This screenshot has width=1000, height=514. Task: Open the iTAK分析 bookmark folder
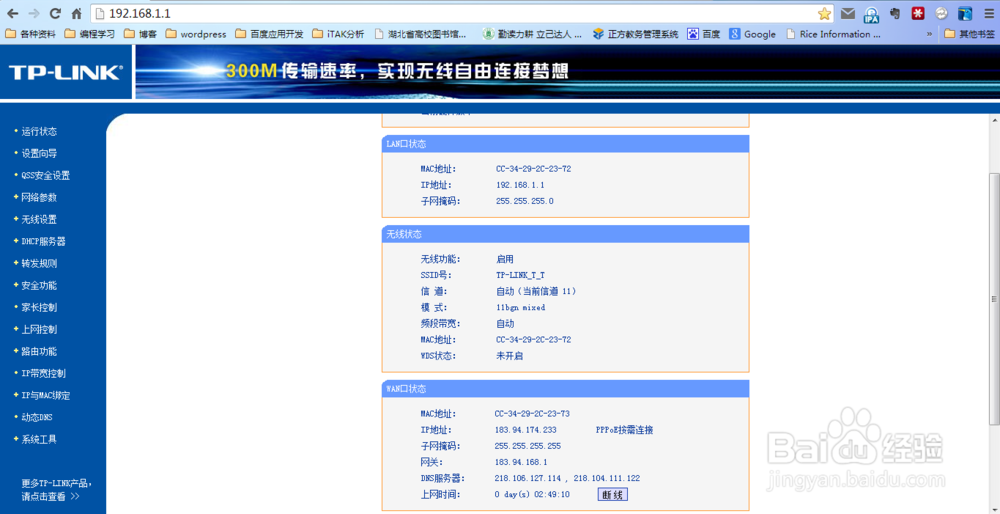[x=338, y=34]
